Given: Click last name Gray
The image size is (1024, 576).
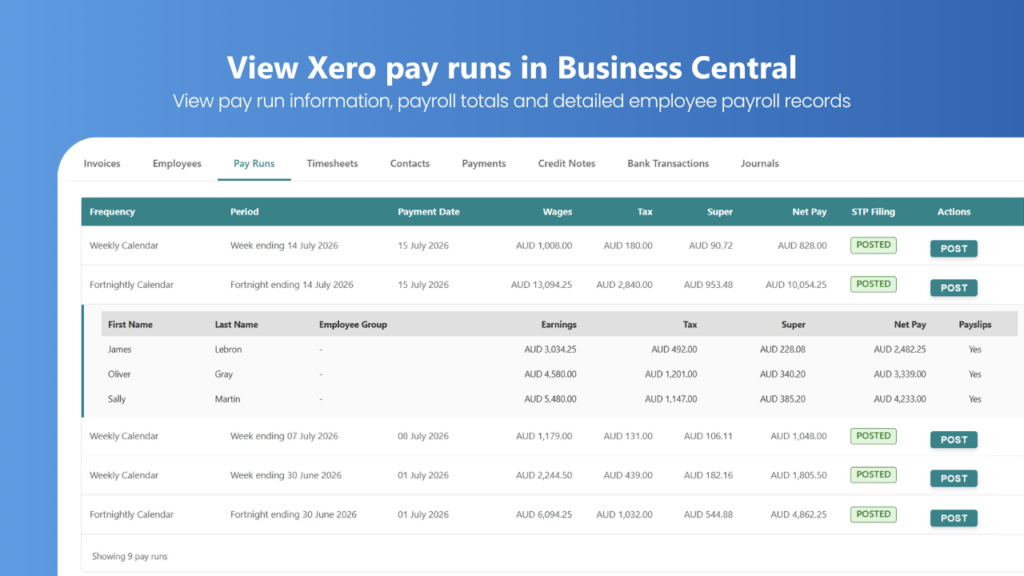Looking at the screenshot, I should tap(223, 374).
